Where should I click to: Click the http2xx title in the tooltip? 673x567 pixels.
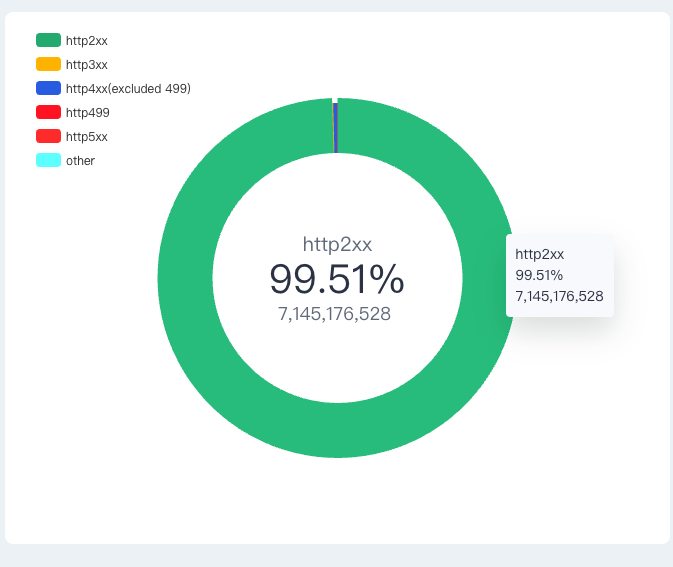(540, 254)
